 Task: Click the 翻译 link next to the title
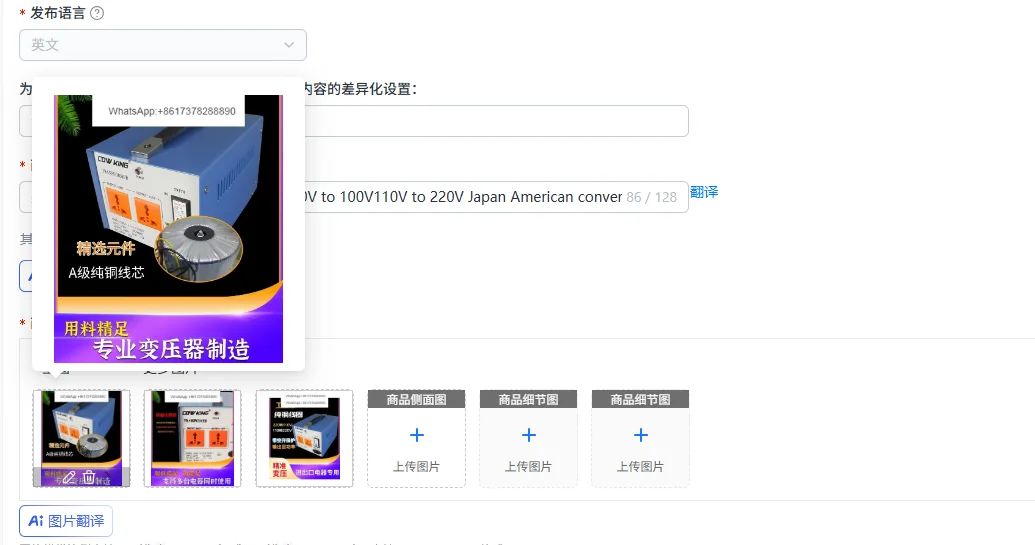(704, 192)
